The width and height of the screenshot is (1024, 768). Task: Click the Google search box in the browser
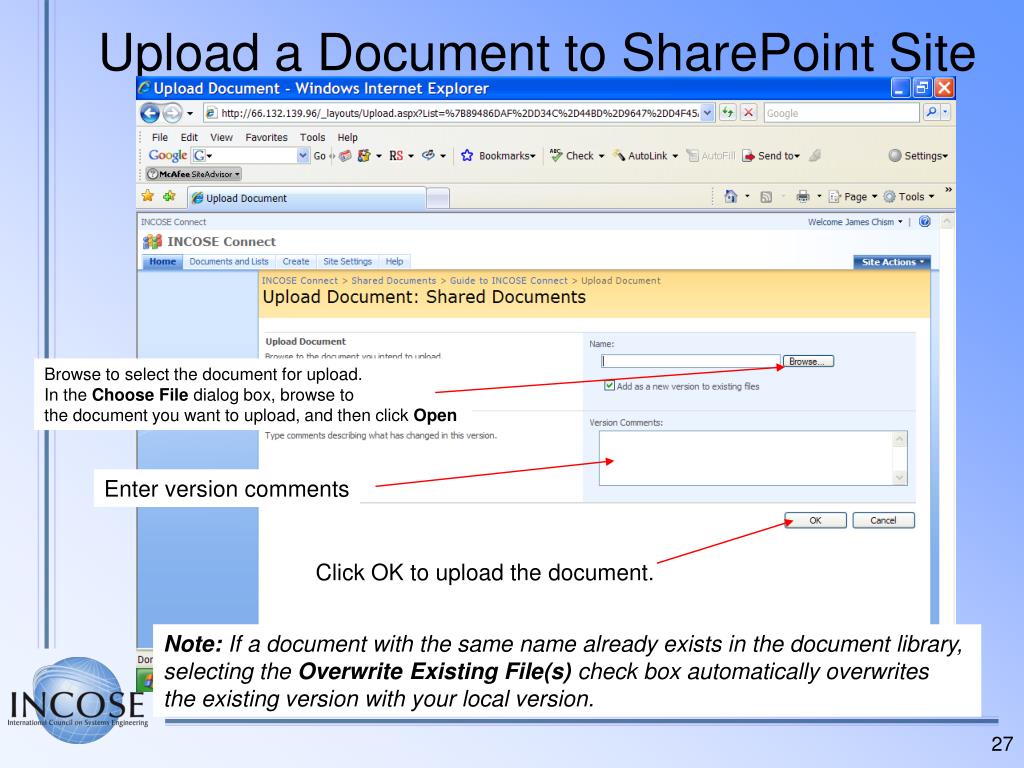(841, 113)
